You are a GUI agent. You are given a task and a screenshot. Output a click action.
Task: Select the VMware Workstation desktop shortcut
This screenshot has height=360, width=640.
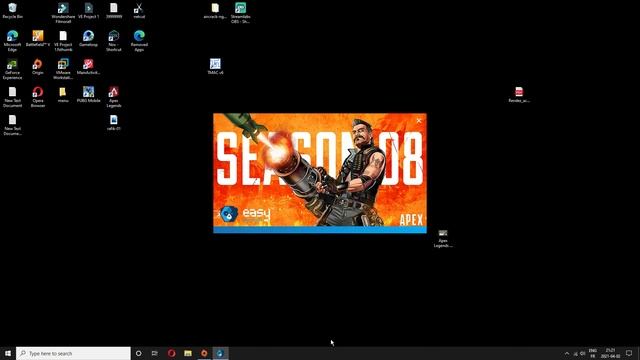tap(63, 69)
